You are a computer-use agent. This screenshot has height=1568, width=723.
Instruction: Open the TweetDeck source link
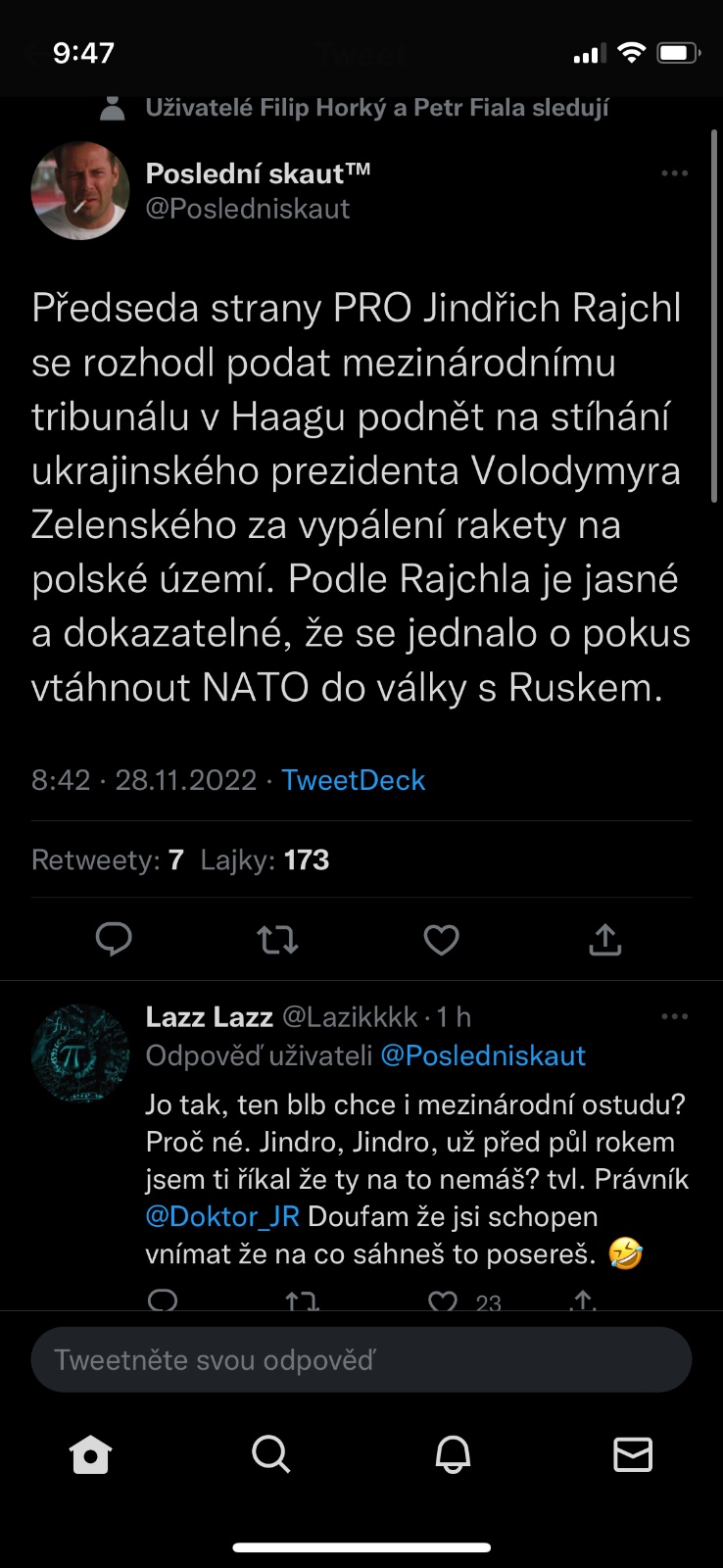(354, 780)
